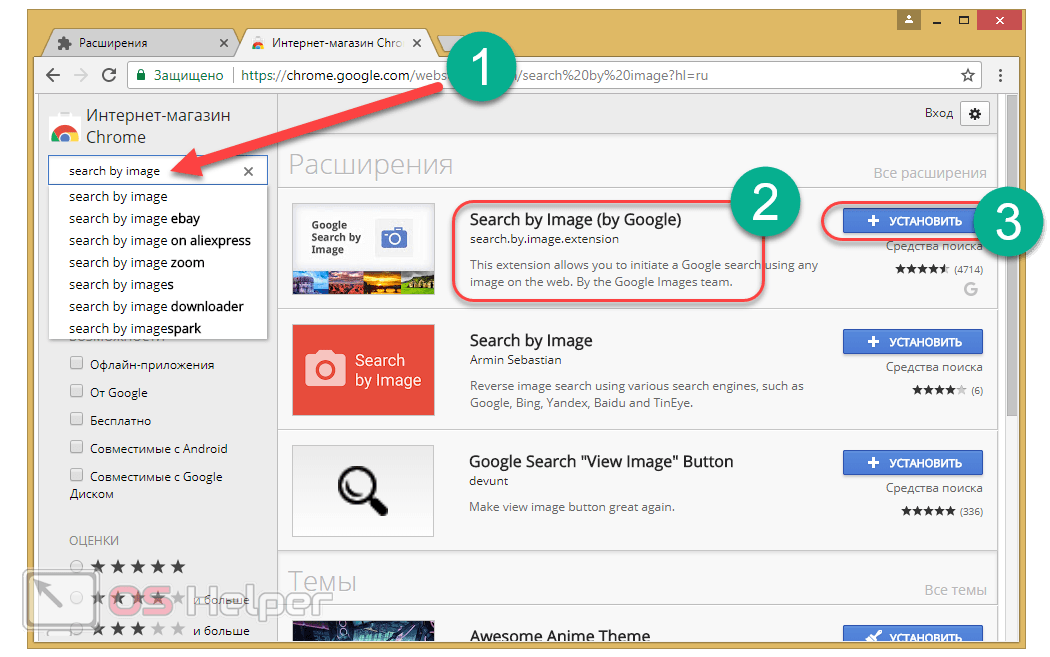
Task: Enable the Офлайн-приложения checkbox
Action: (76, 364)
